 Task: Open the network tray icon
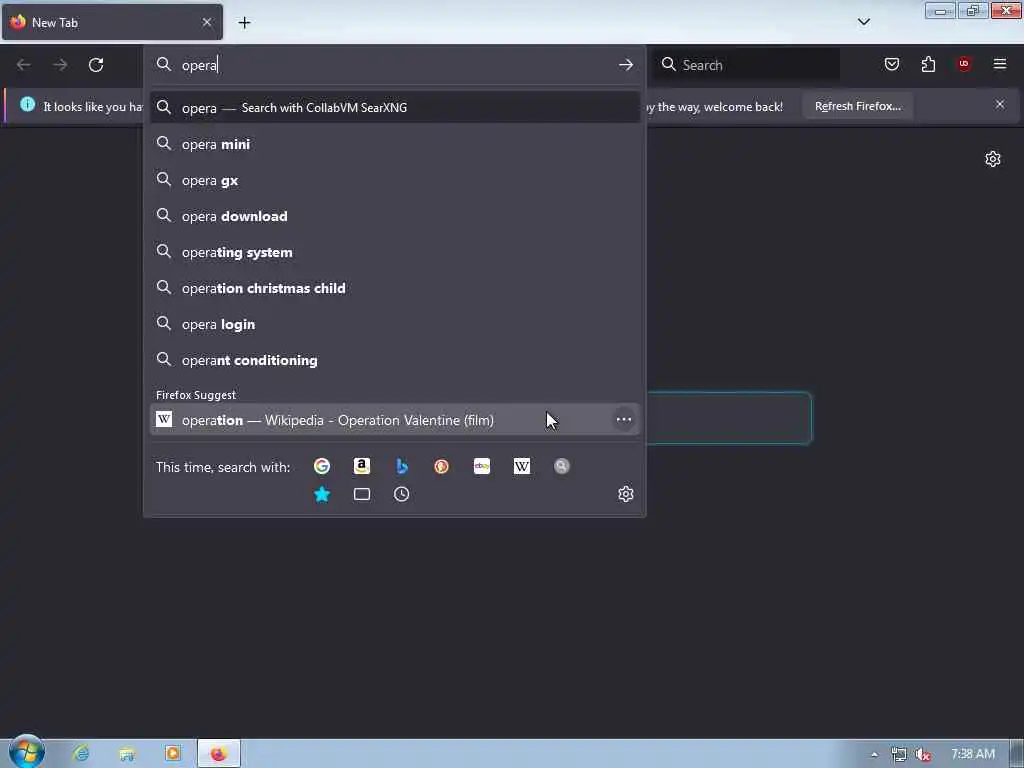click(x=899, y=754)
